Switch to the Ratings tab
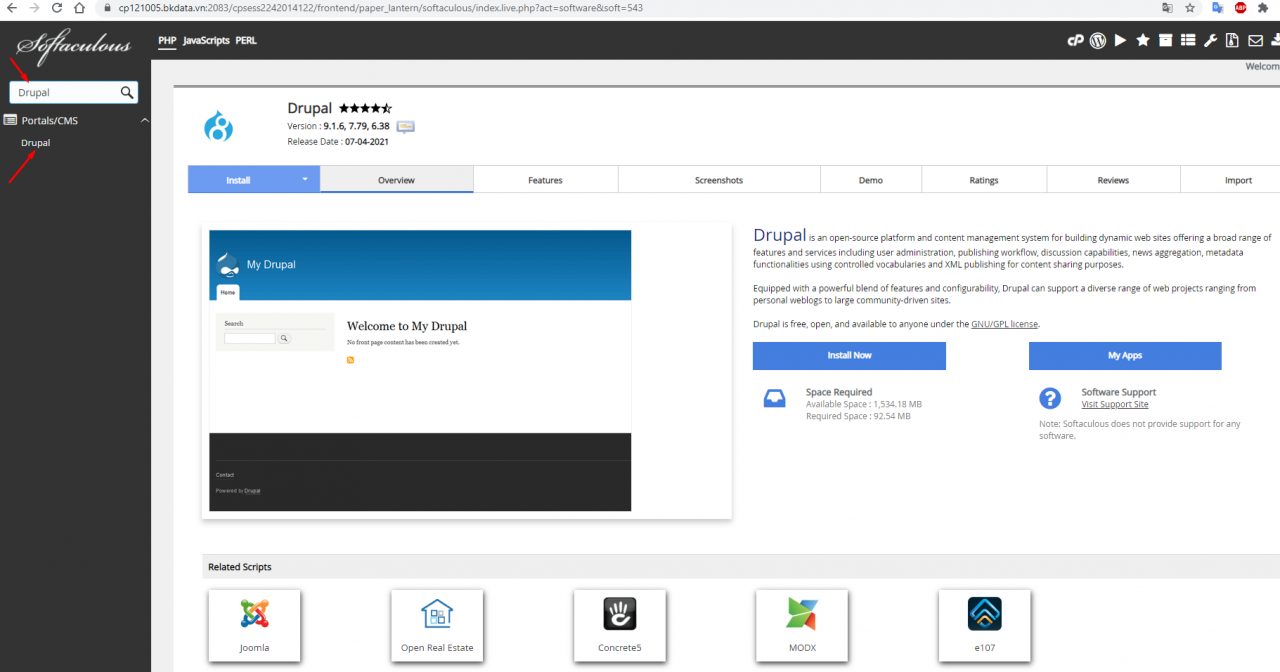The height and width of the screenshot is (672, 1280). click(984, 180)
